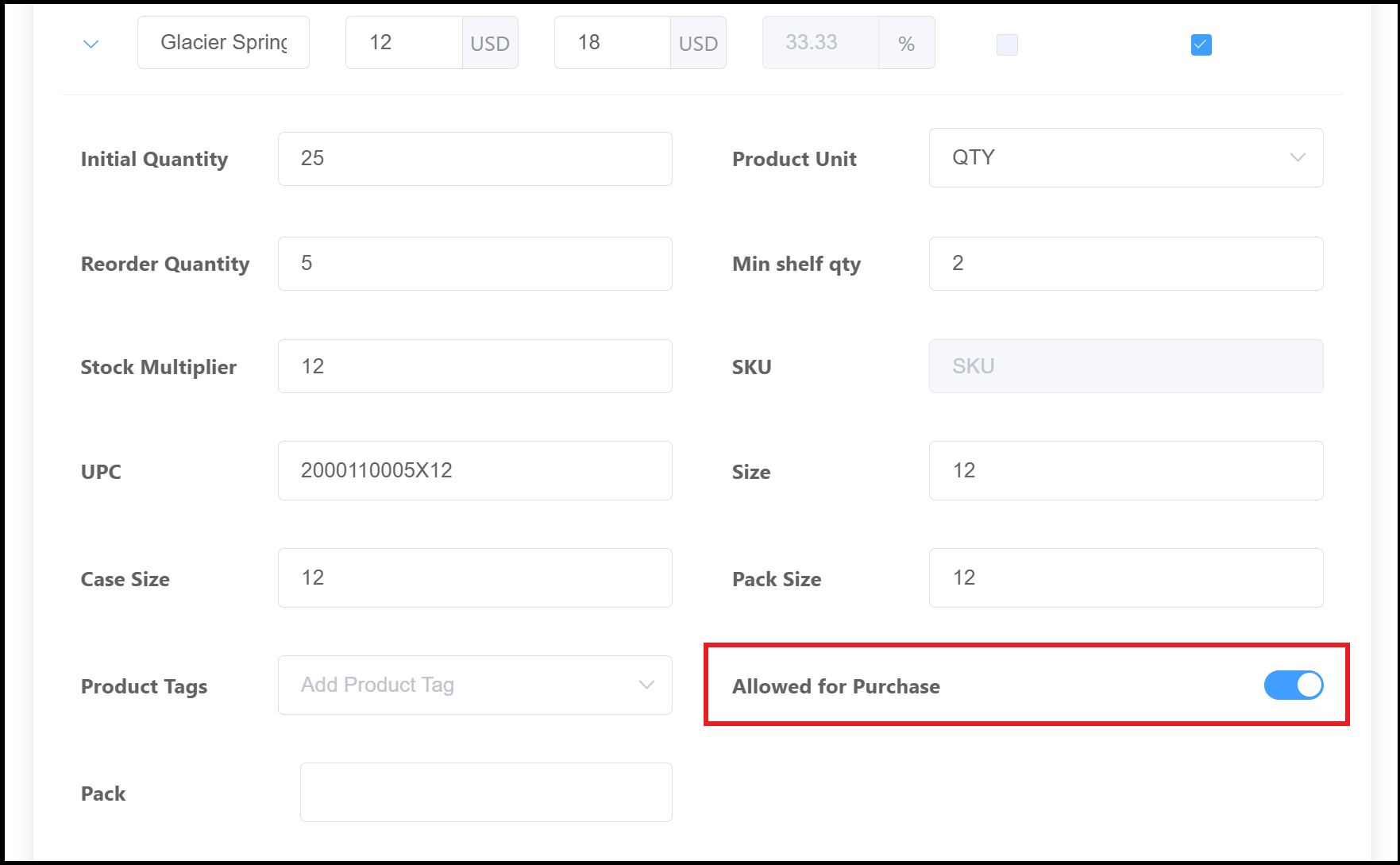Edit the Pack Size value
The image size is (1400, 865).
pos(1124,577)
